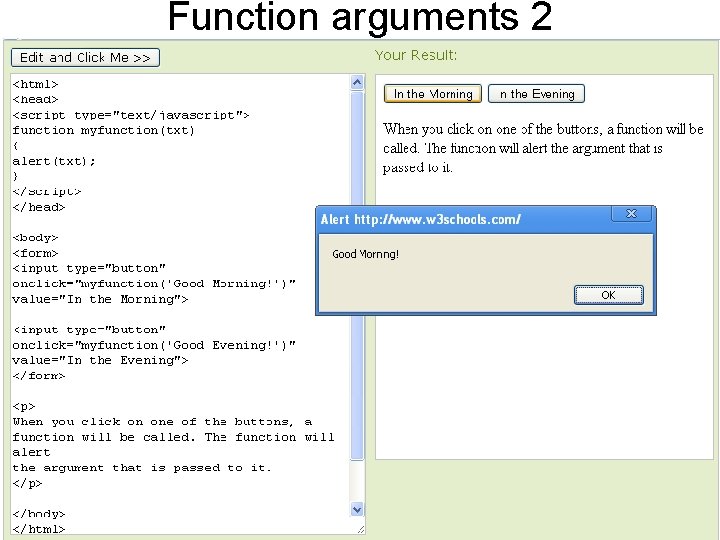Click the result pane paragraph text
The height and width of the screenshot is (540, 720).
pos(543,148)
